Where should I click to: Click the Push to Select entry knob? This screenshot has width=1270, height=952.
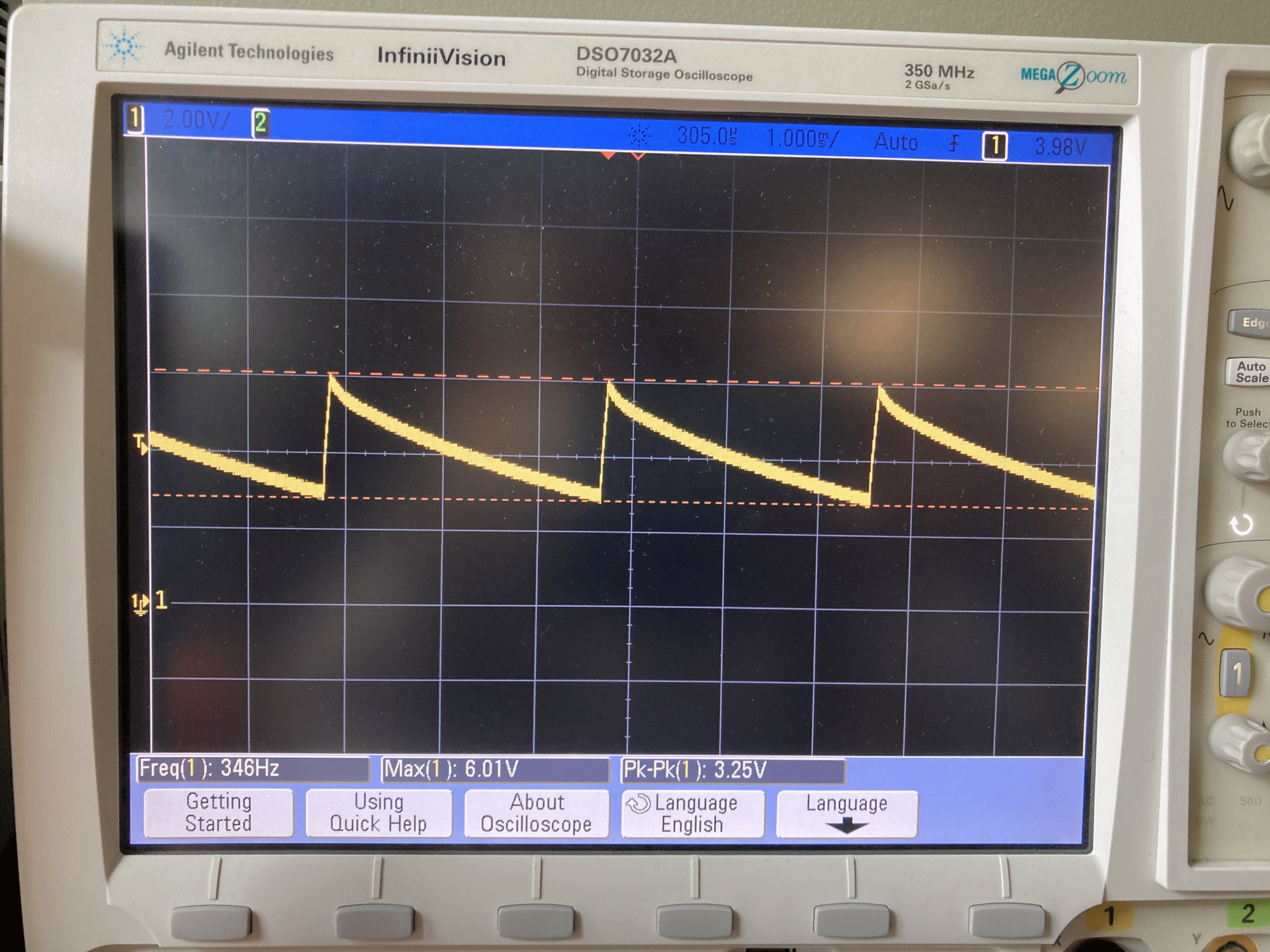(1247, 456)
